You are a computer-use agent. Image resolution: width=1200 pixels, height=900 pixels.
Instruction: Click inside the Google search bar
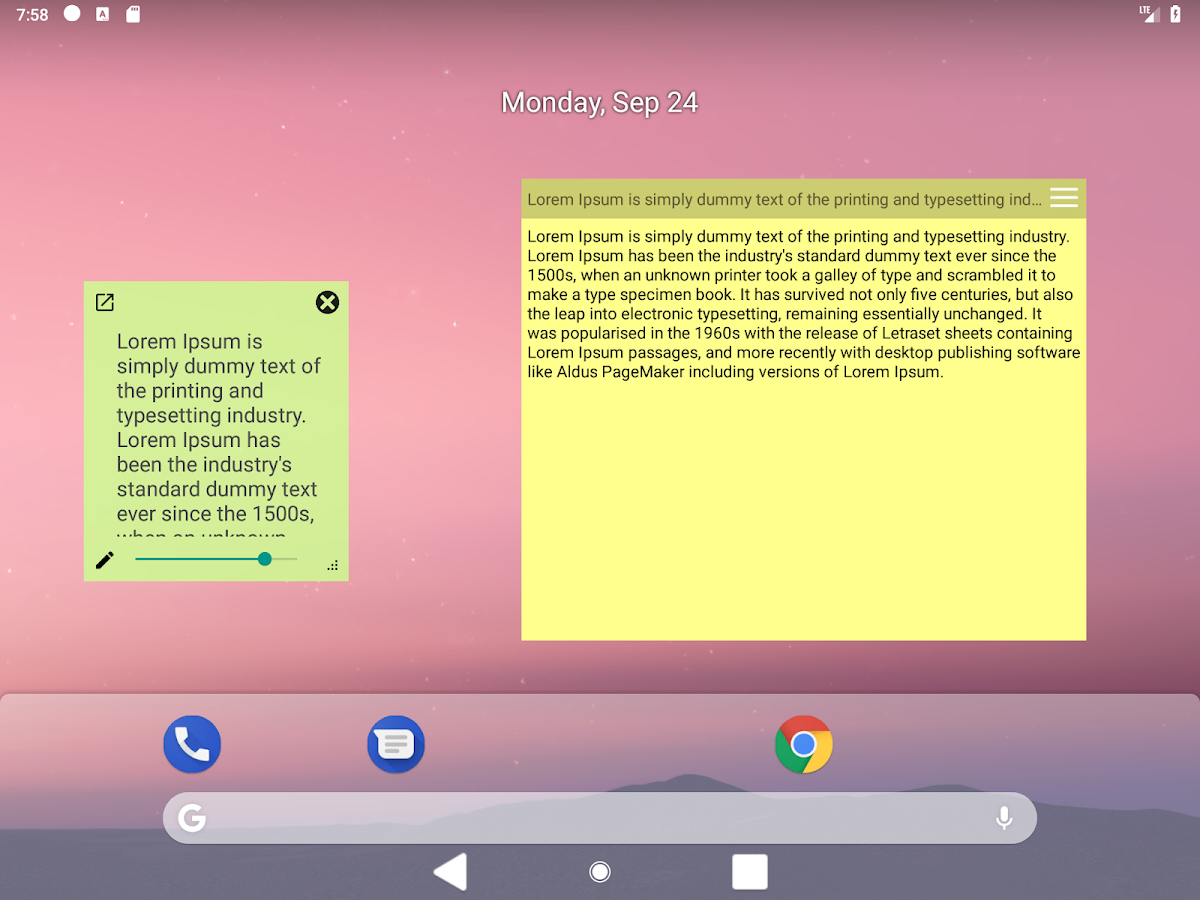[x=600, y=818]
